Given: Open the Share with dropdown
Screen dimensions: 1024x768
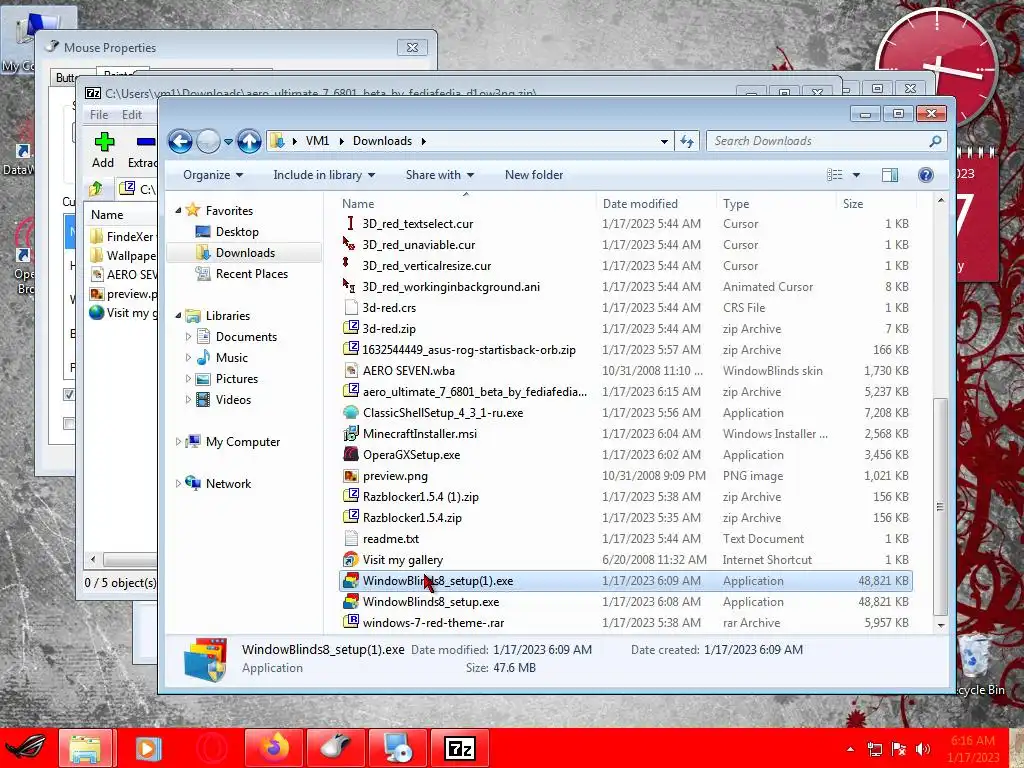Looking at the screenshot, I should coord(440,175).
